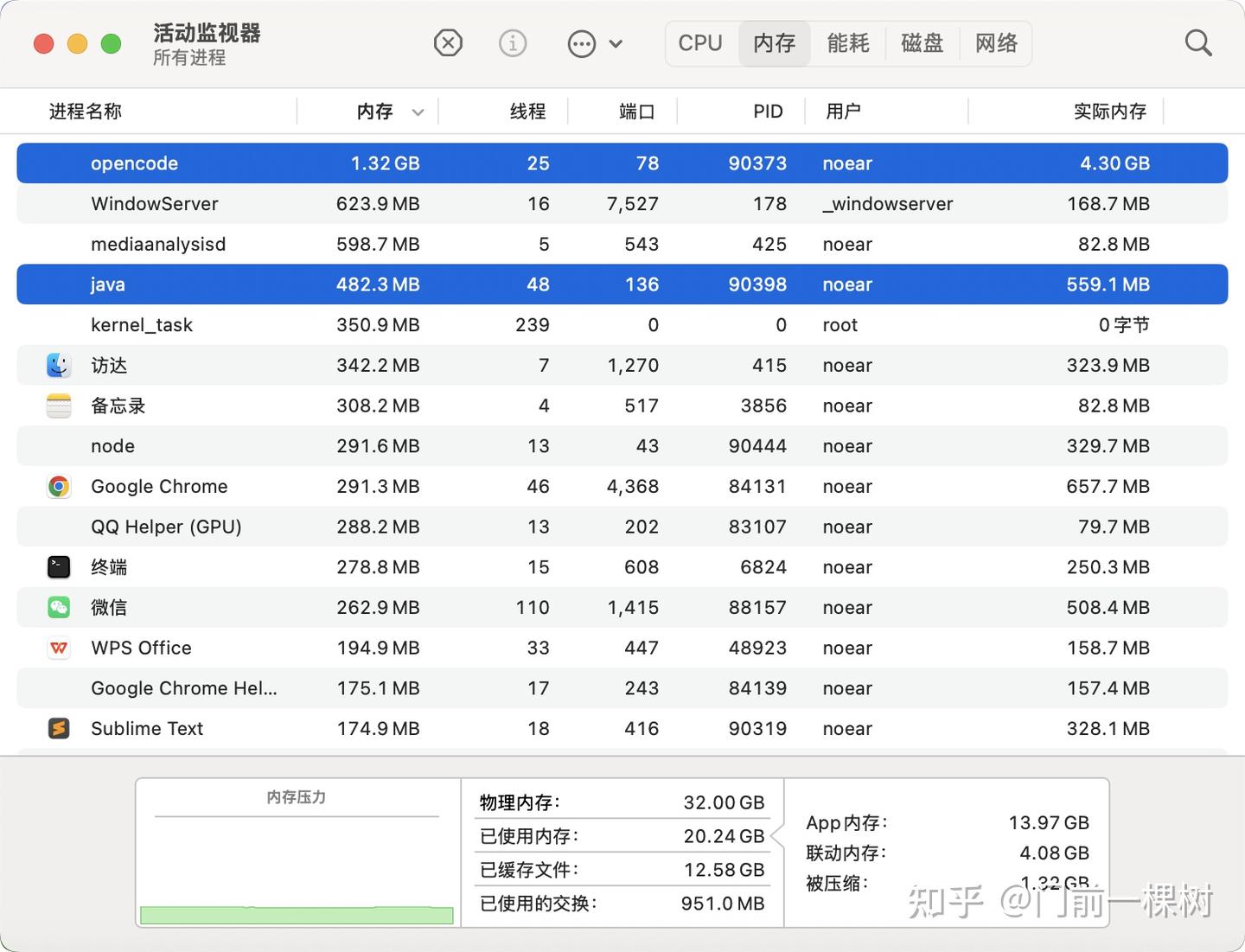Select the opencode process row

(622, 163)
